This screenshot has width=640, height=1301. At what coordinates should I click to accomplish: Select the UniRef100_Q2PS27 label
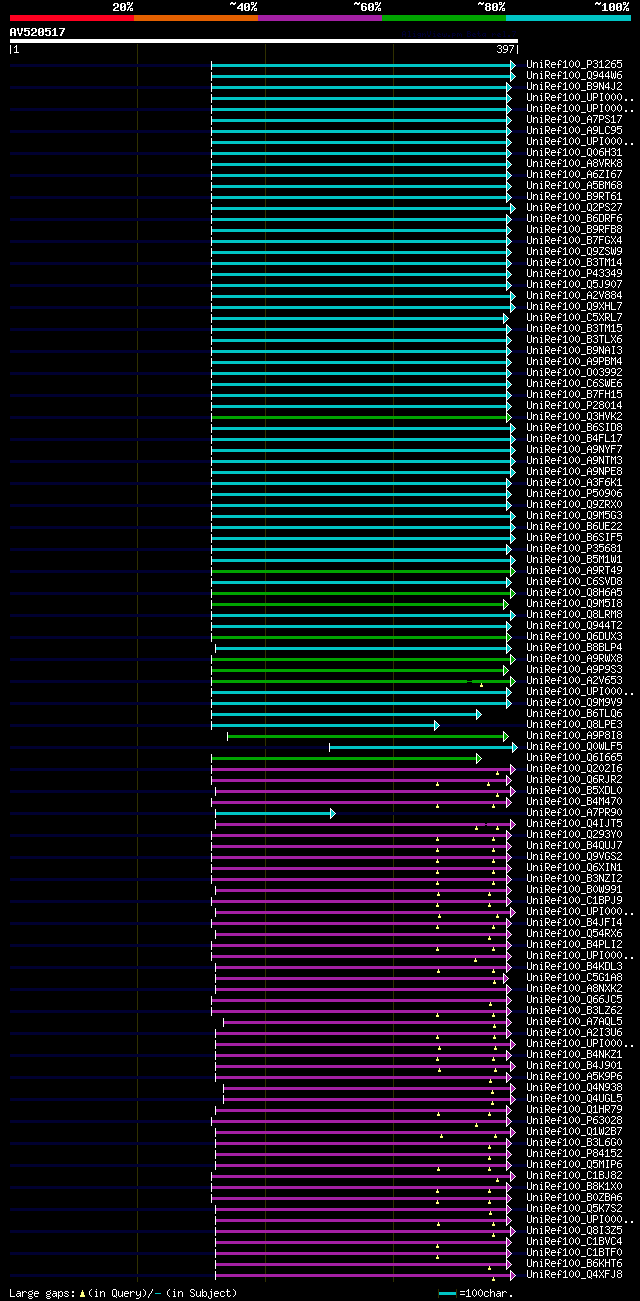pos(574,208)
